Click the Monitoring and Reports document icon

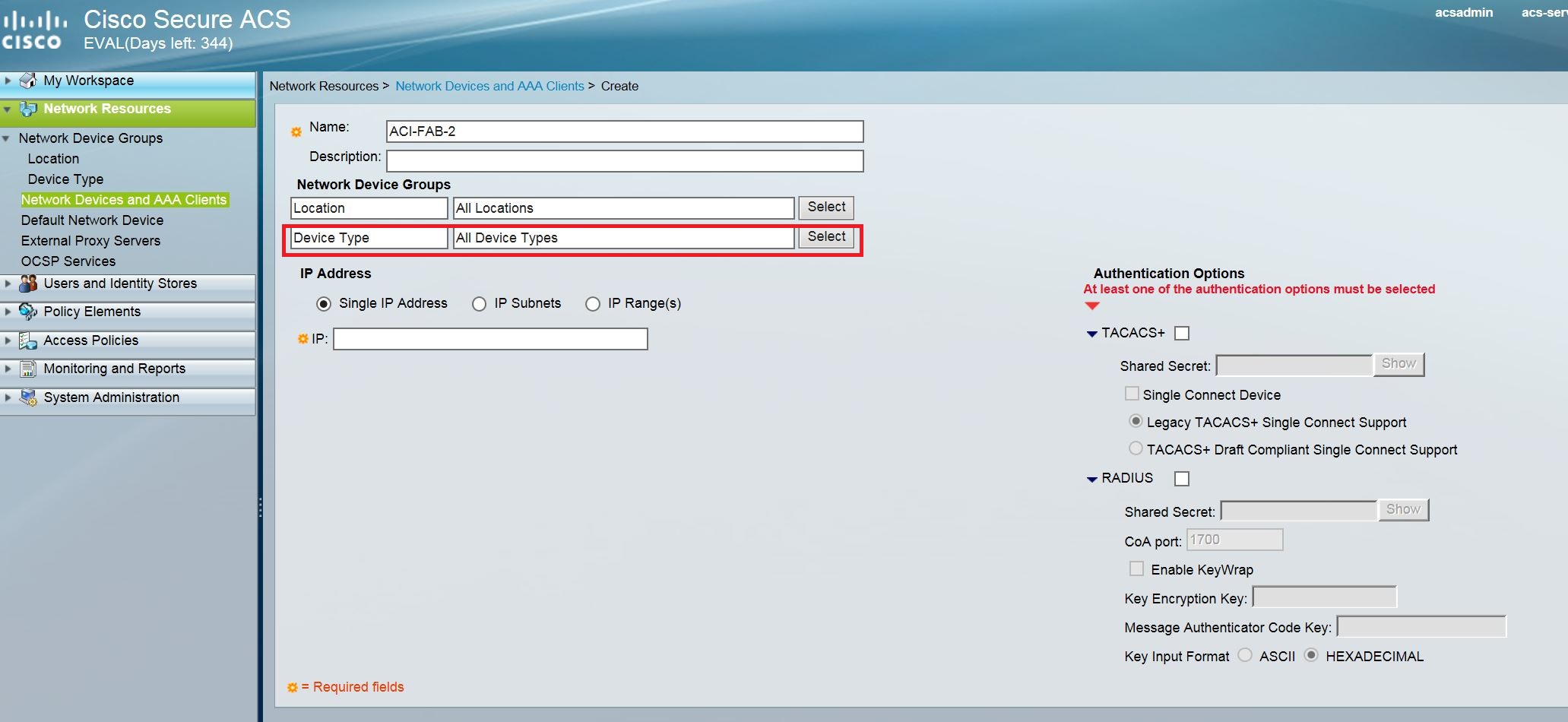(28, 369)
